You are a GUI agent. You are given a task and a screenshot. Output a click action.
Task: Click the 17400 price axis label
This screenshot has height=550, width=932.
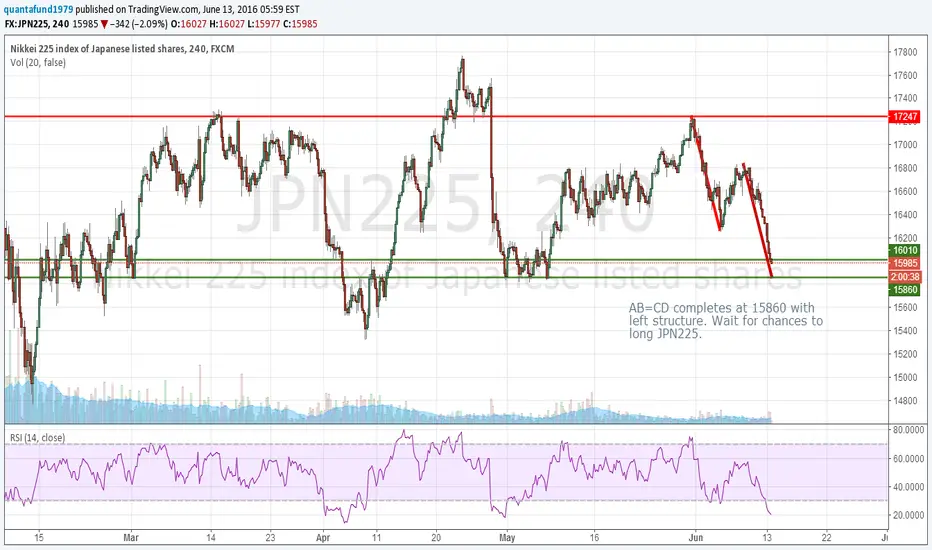click(x=905, y=98)
